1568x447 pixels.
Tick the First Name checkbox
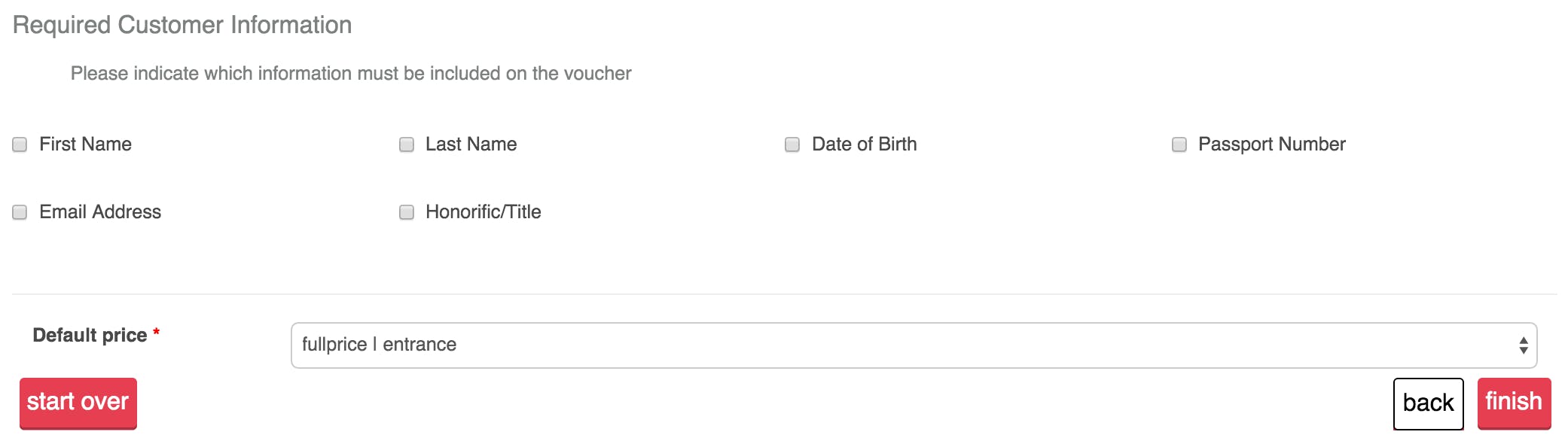coord(20,144)
